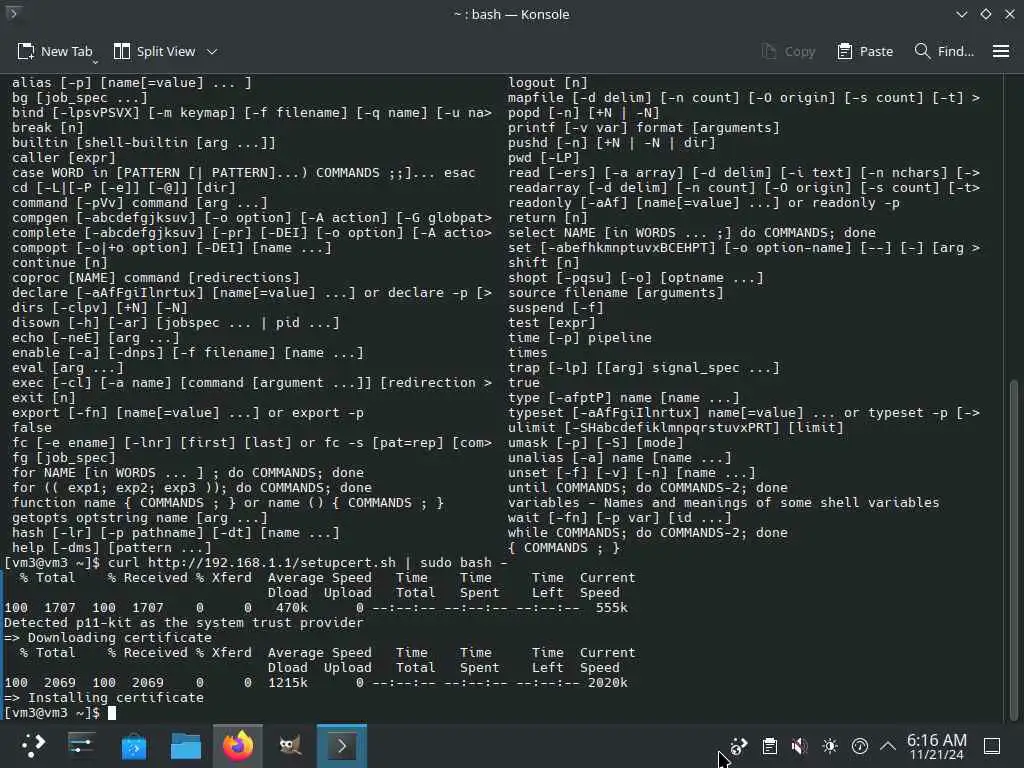Click the 'variables - Names and meanings' line
1024x768 pixels.
pyautogui.click(x=724, y=502)
